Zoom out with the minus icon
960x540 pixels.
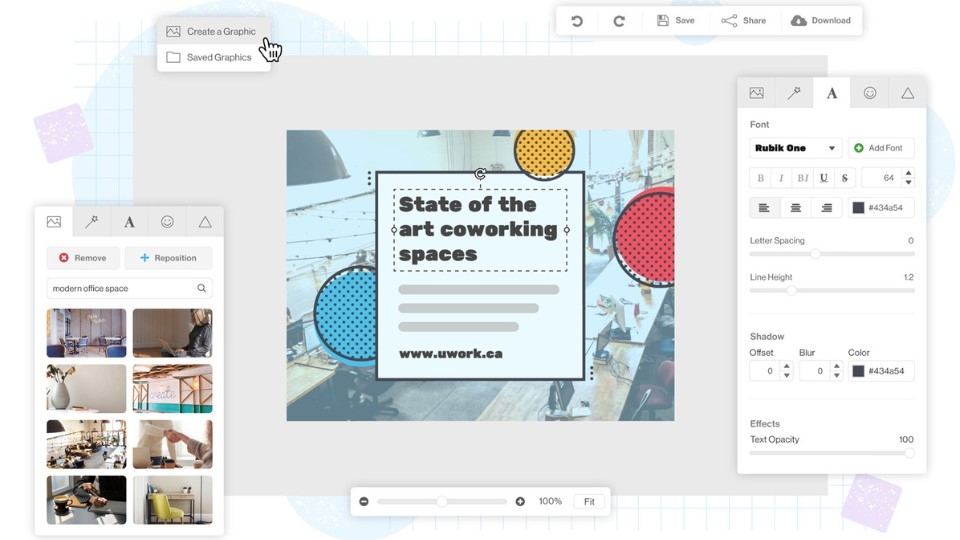(x=364, y=501)
